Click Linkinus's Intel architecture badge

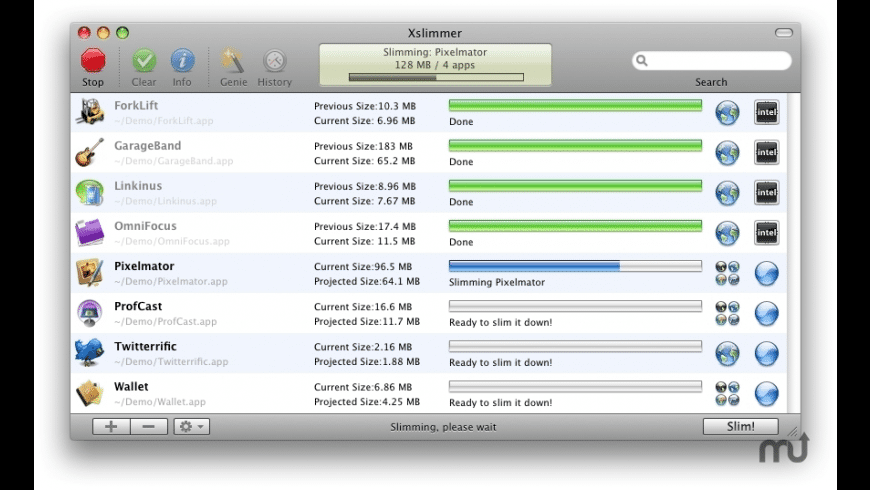pos(766,193)
